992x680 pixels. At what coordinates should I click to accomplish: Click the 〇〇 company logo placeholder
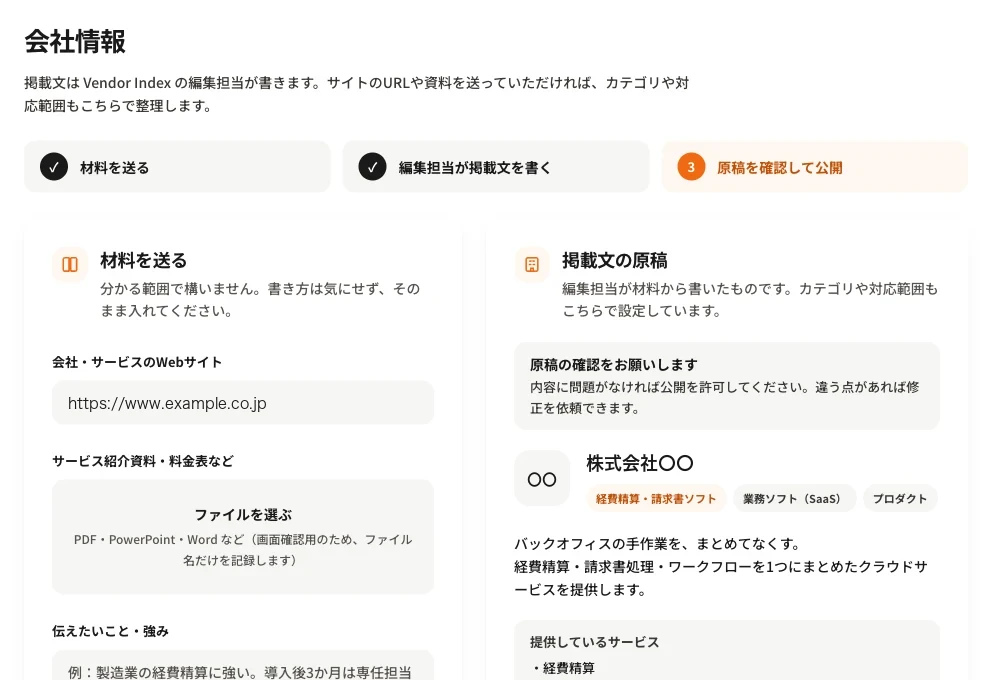[x=542, y=478]
